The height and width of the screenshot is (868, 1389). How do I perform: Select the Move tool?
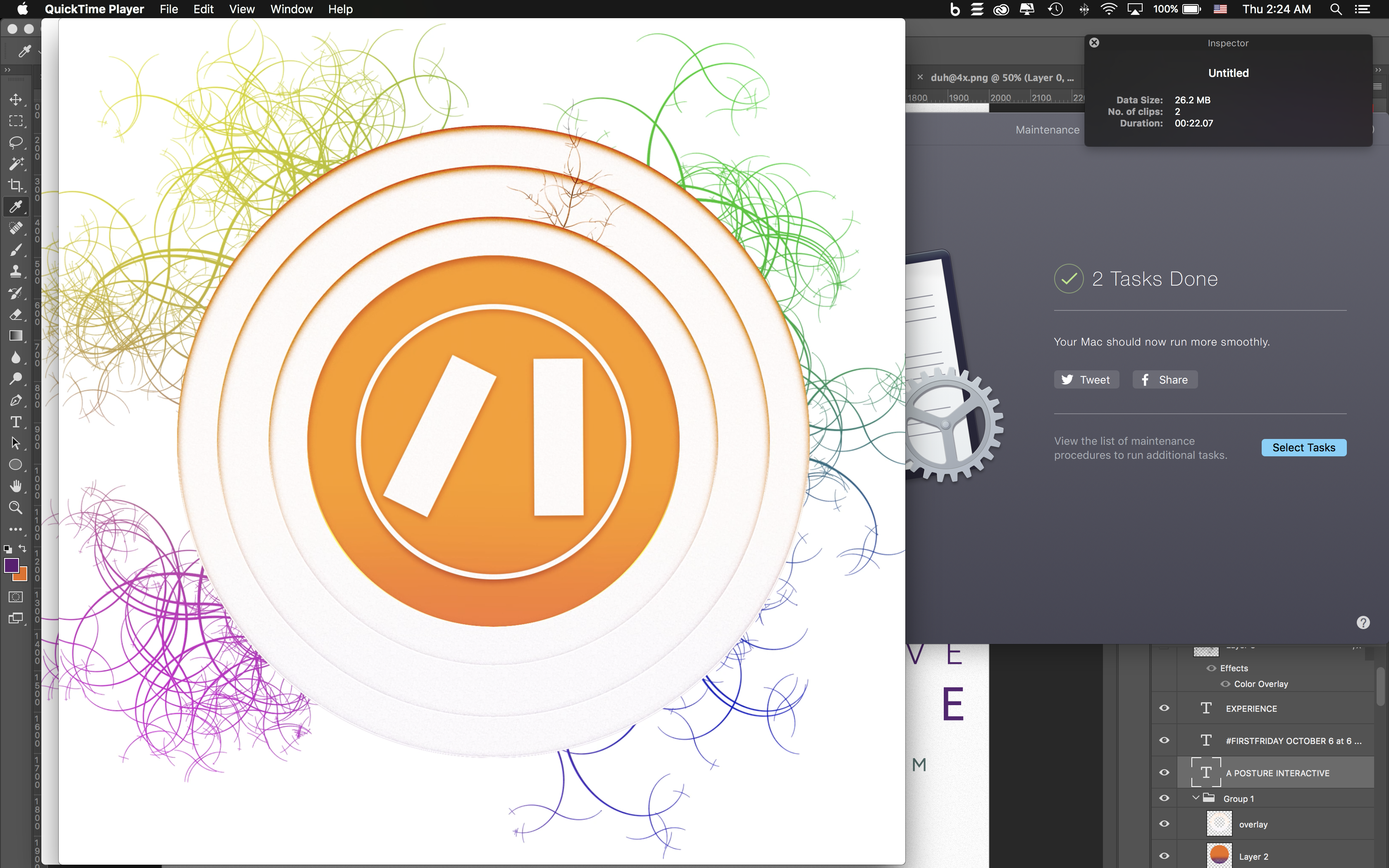(15, 99)
